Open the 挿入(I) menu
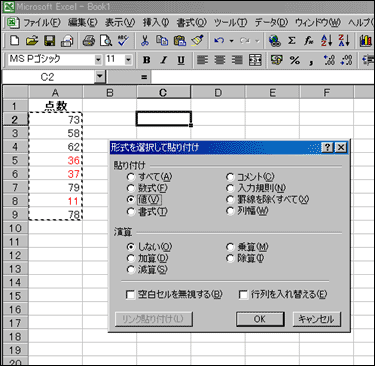375x366 pixels. tap(156, 23)
